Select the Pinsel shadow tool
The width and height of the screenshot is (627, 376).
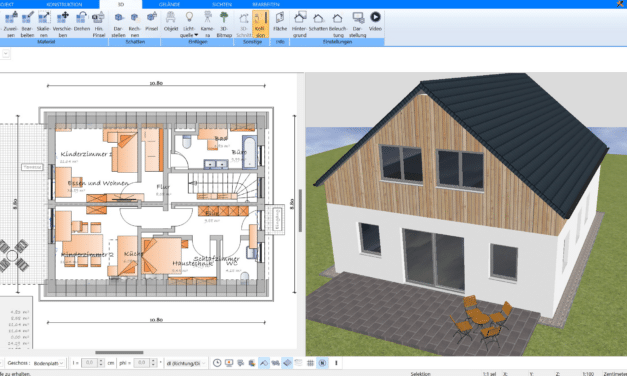(x=152, y=22)
